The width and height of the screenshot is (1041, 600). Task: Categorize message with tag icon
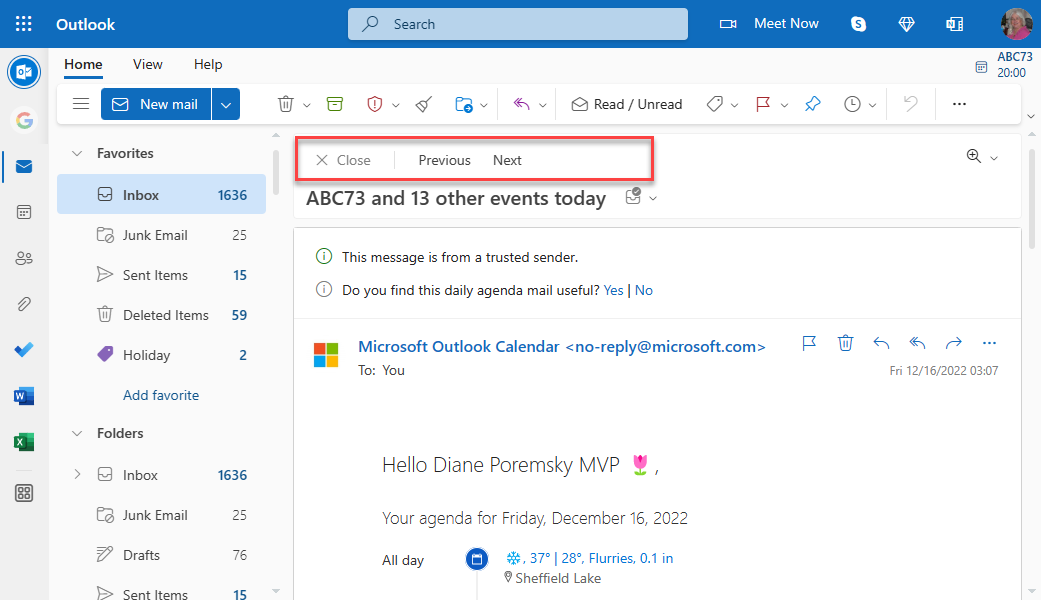click(x=714, y=104)
